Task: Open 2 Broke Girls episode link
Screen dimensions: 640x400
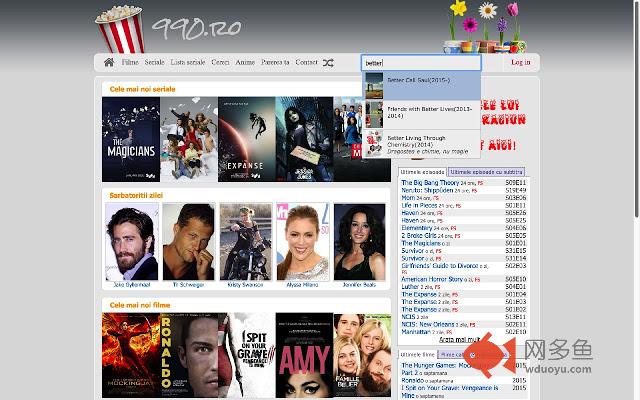Action: tap(419, 236)
